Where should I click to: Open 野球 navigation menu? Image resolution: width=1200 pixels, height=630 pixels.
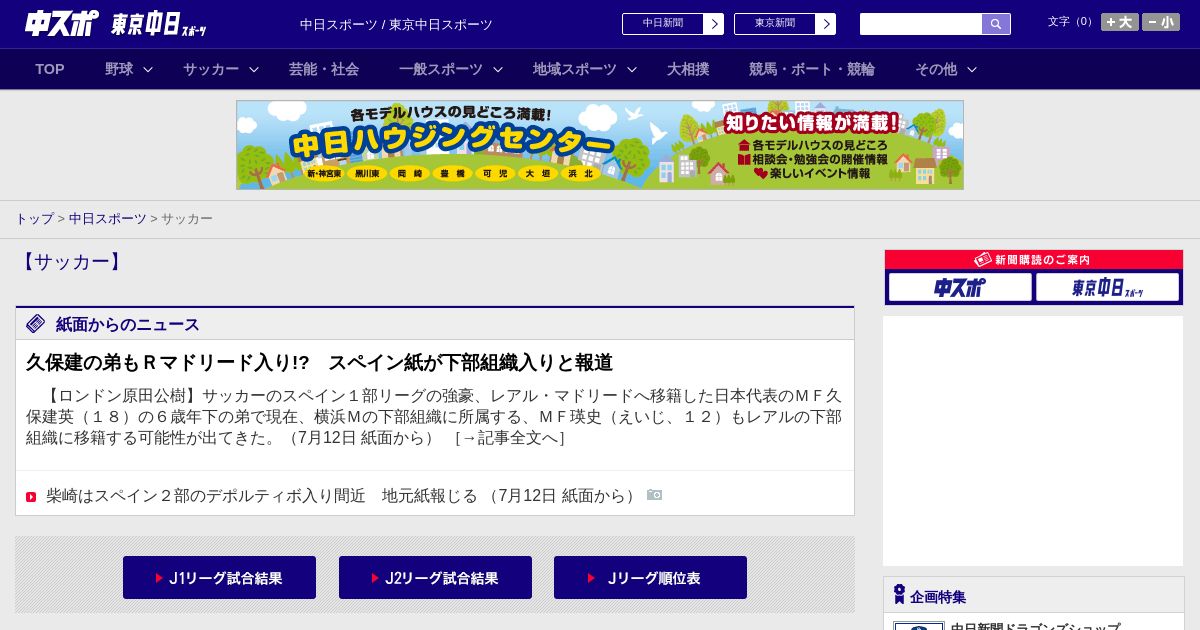(119, 69)
